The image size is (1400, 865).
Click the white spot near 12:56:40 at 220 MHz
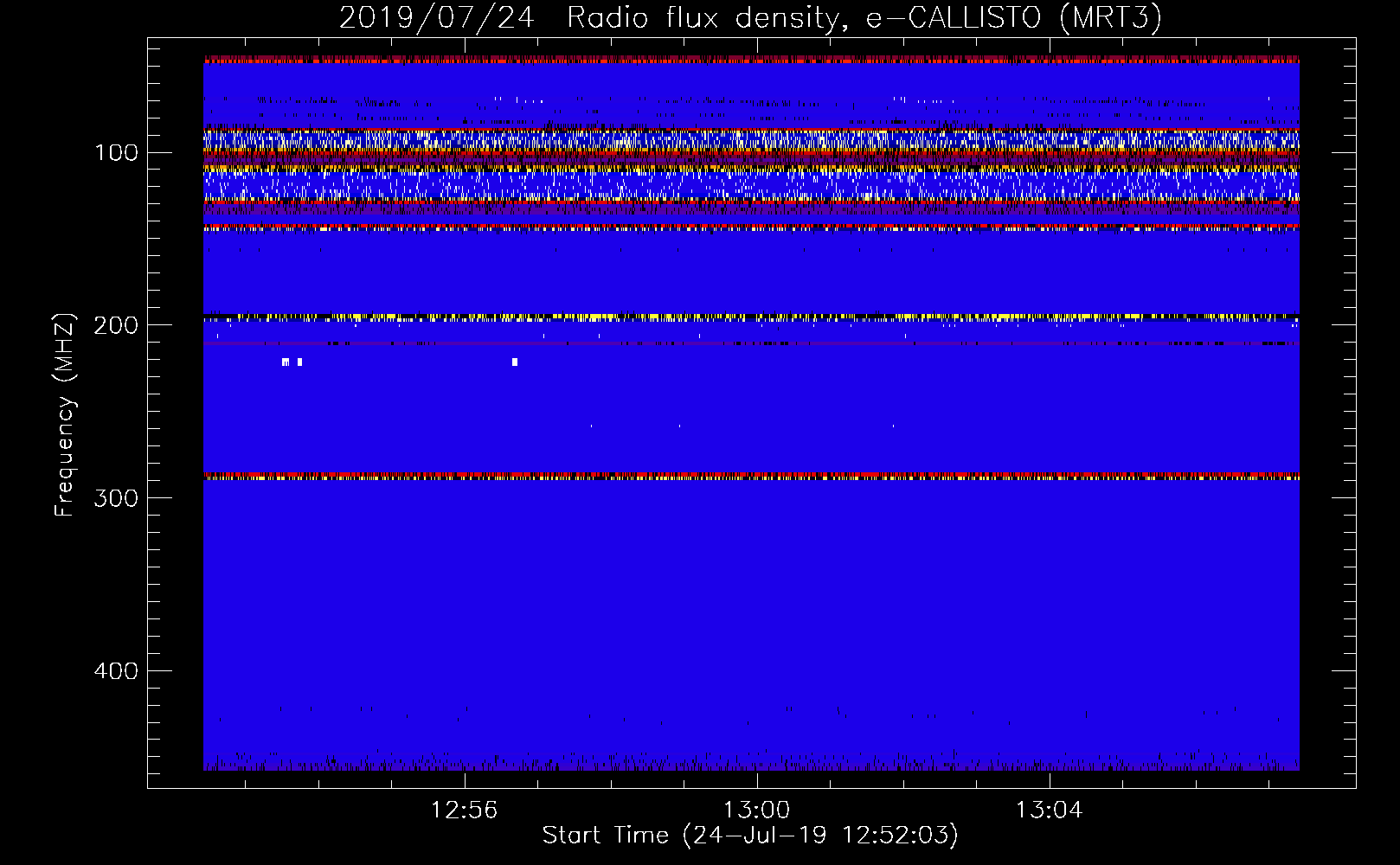click(x=515, y=362)
